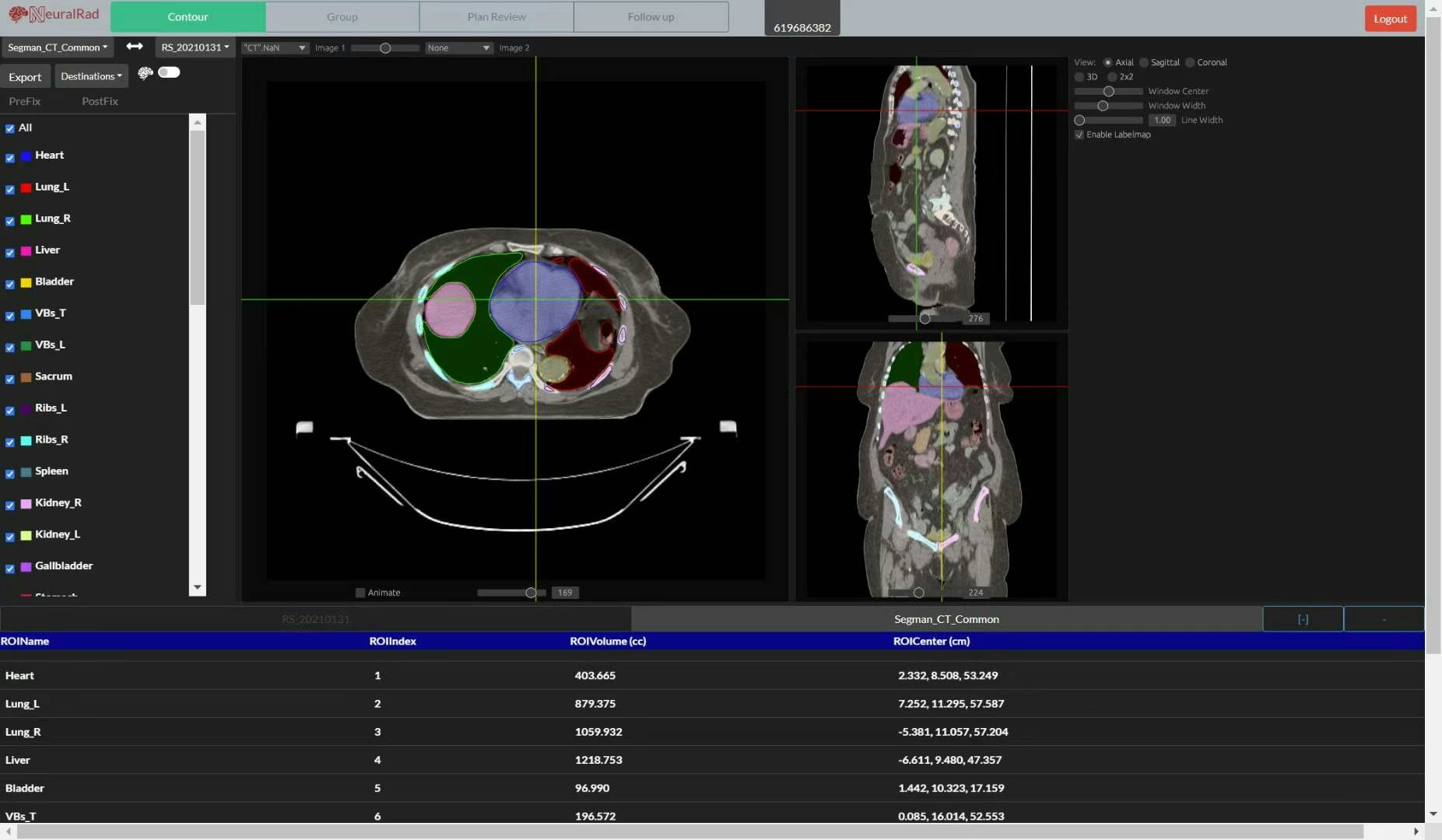Screen dimensions: 1442x840
Task: Expand the Destinations dropdown
Action: point(91,76)
